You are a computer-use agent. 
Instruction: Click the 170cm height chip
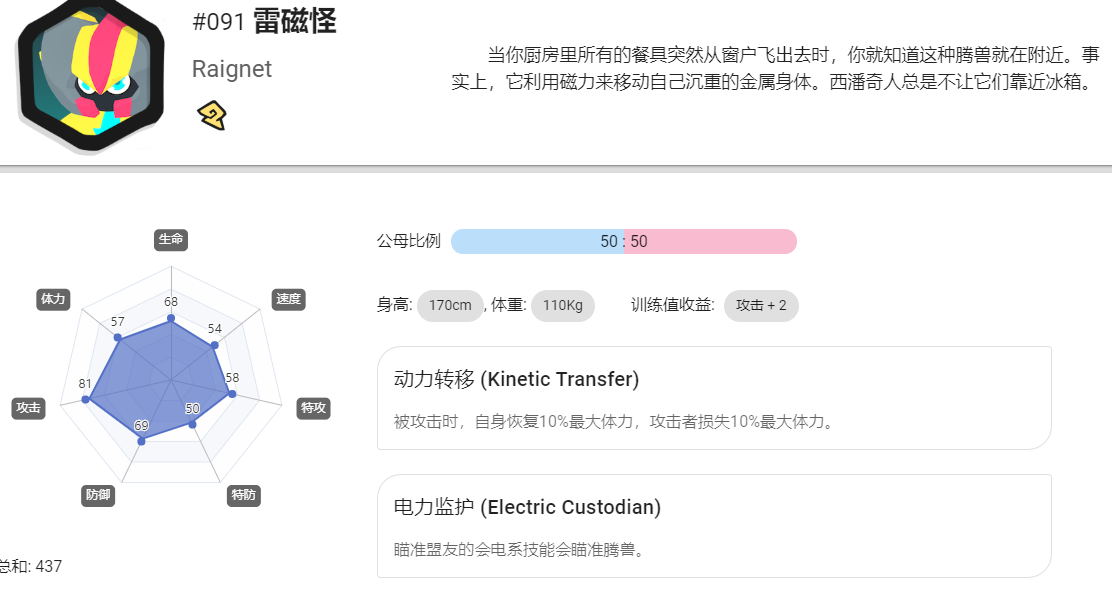(x=450, y=306)
